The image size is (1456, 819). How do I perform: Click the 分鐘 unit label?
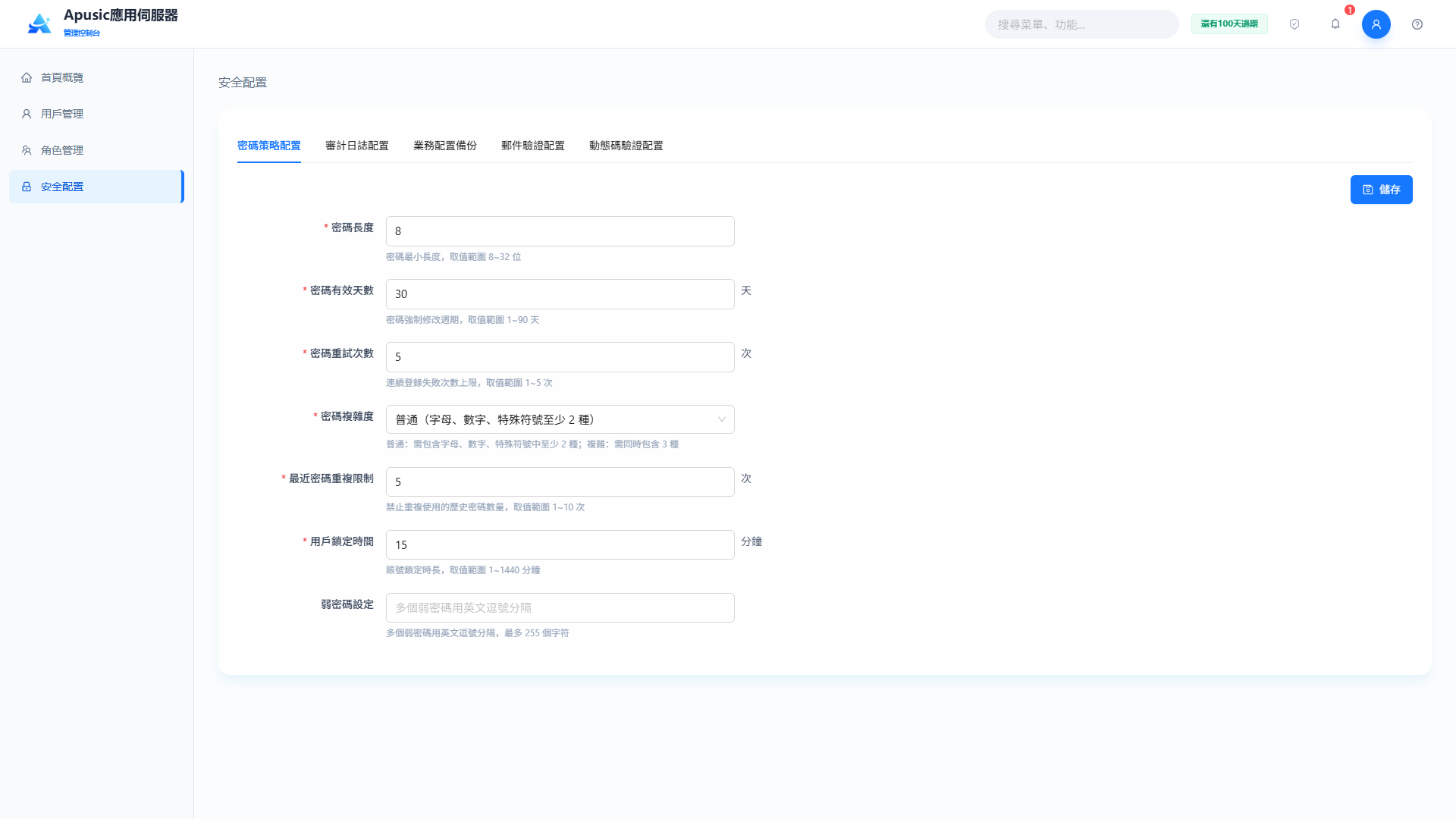pyautogui.click(x=752, y=541)
